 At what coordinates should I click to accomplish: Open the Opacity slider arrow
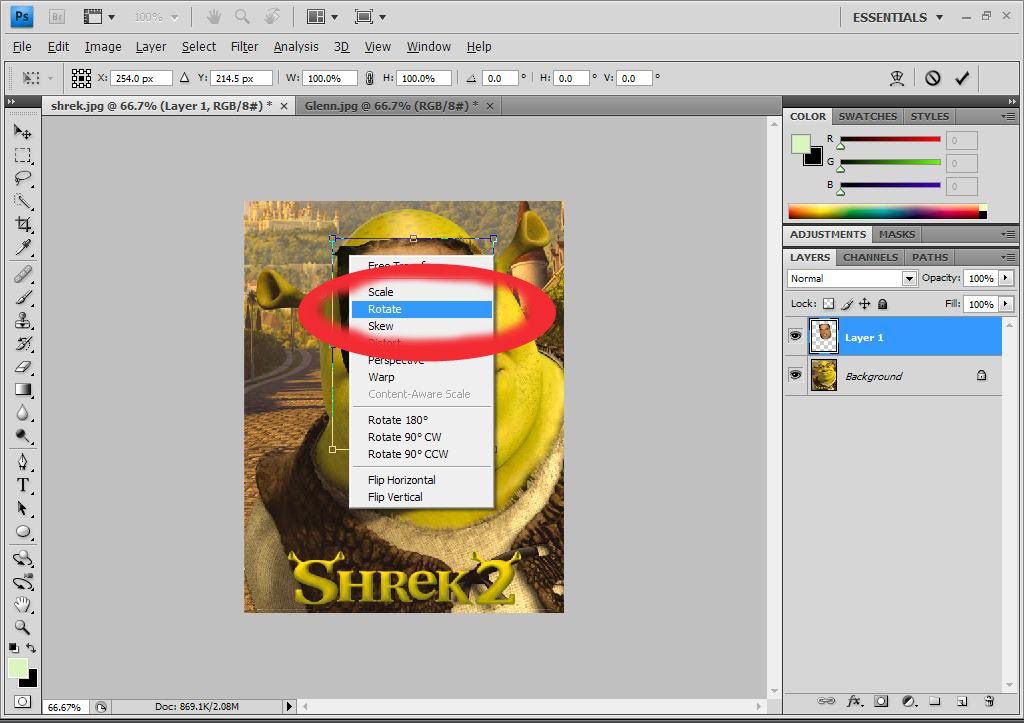pos(1006,278)
